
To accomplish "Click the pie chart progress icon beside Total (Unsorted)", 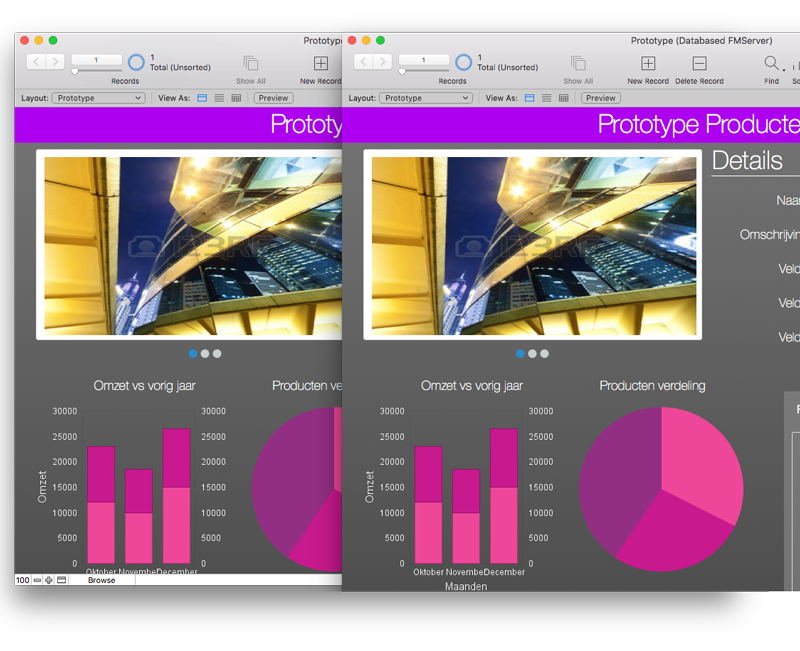I will point(462,60).
